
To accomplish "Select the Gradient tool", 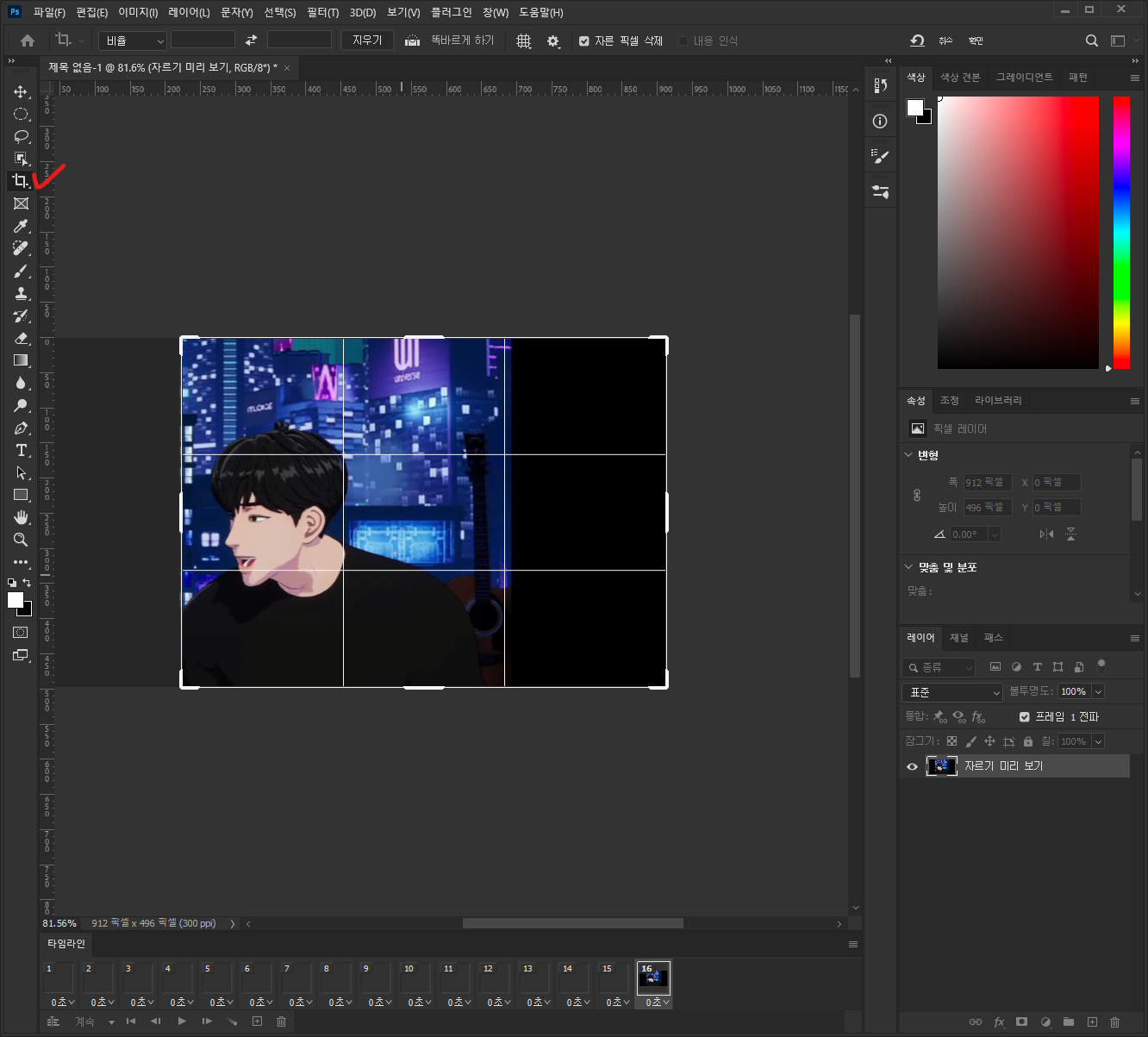I will [x=21, y=360].
